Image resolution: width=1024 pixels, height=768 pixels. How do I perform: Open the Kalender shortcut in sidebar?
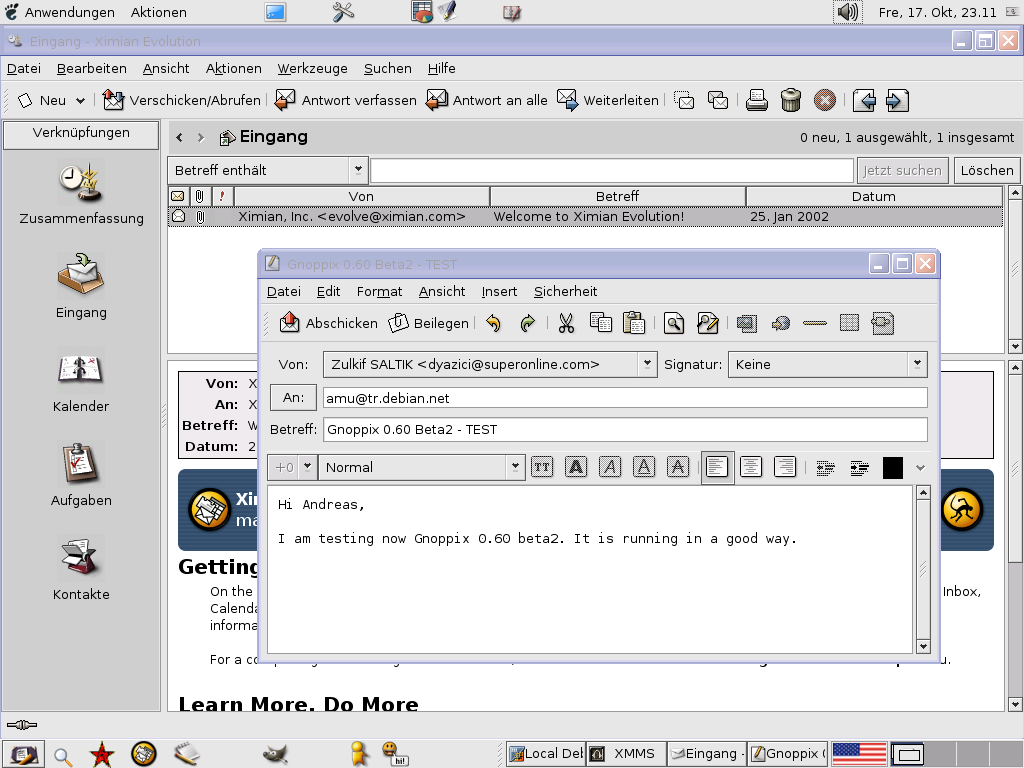(x=81, y=381)
